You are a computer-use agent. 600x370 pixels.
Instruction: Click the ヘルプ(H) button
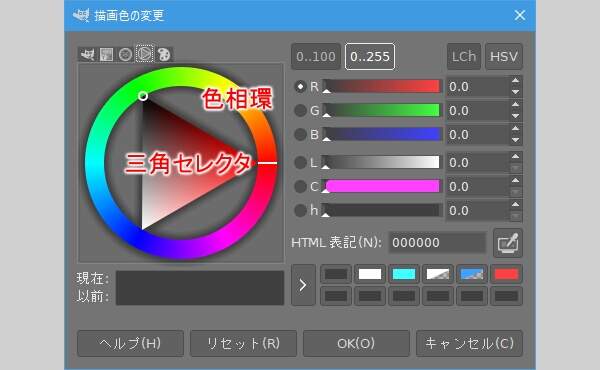(x=130, y=344)
